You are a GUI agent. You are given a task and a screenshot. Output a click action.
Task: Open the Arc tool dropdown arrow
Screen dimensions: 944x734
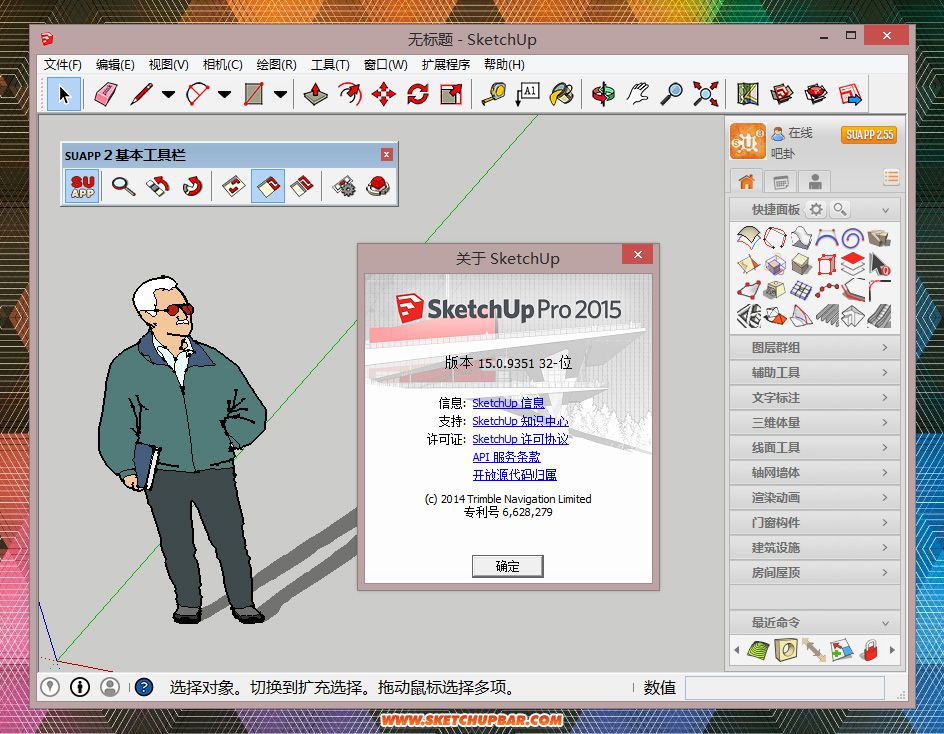[x=225, y=94]
